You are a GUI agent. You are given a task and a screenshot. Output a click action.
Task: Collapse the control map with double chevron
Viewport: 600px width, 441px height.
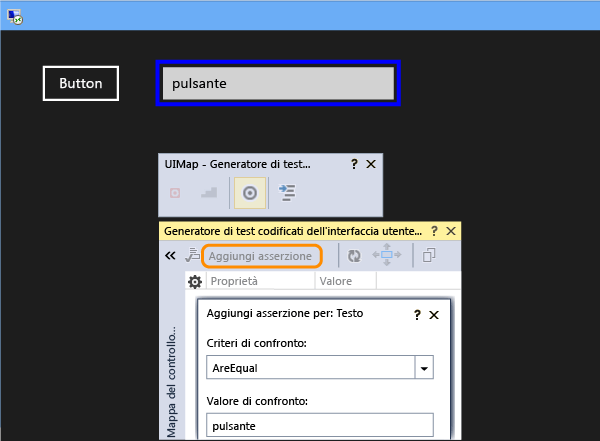click(x=170, y=255)
